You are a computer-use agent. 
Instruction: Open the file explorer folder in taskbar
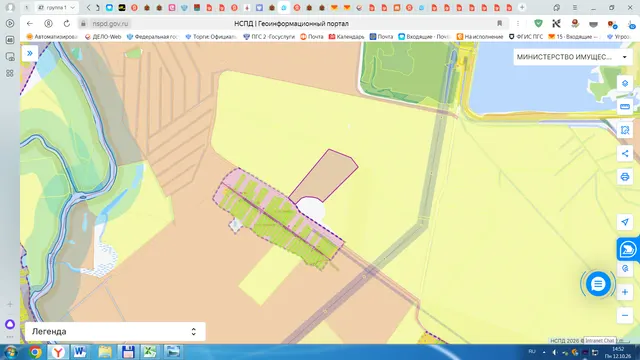(104, 352)
